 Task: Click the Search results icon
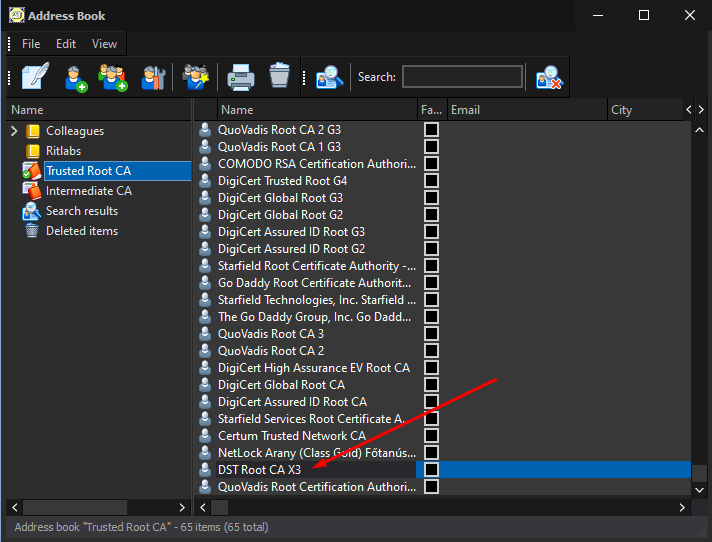pos(31,211)
